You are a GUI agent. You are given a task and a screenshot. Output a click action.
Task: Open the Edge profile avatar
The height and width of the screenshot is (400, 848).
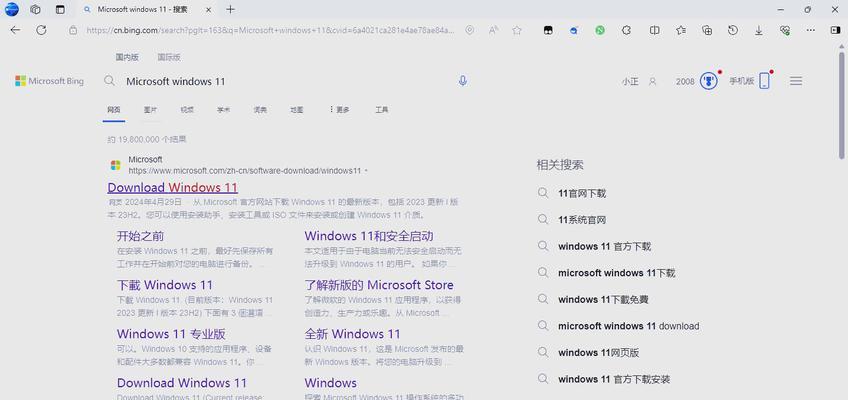click(11, 9)
